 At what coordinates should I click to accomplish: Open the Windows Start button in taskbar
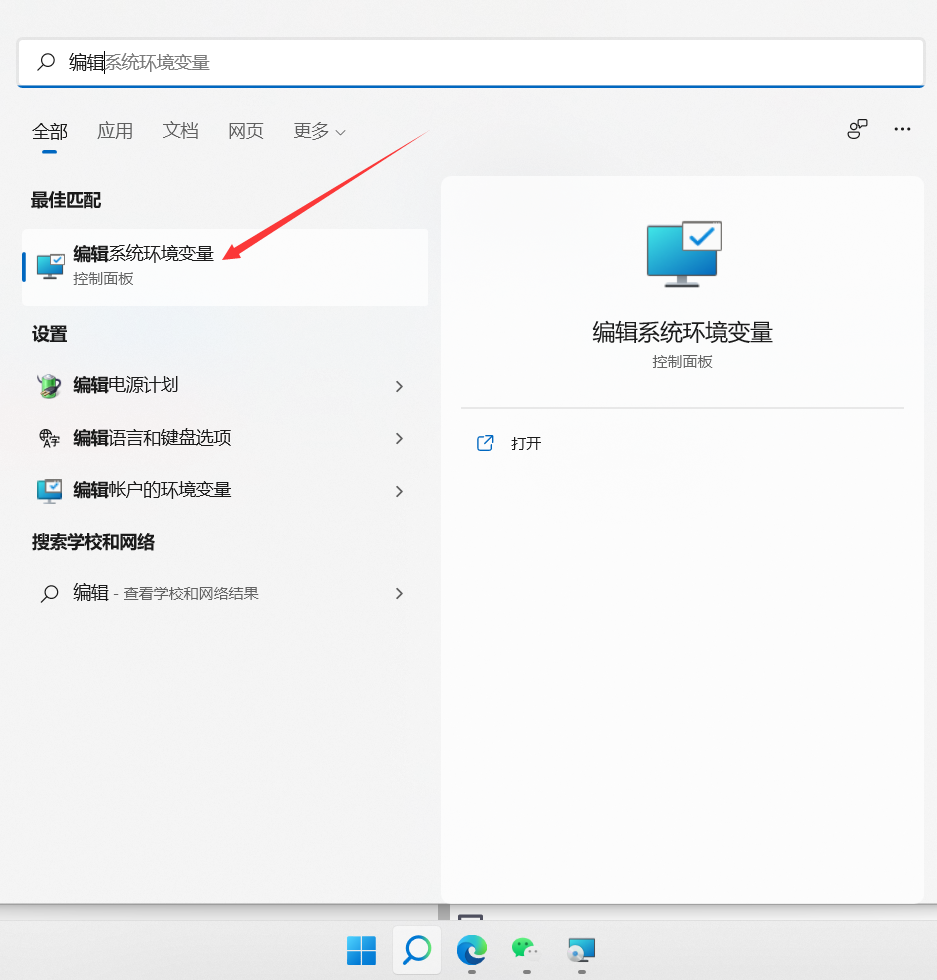[x=361, y=951]
